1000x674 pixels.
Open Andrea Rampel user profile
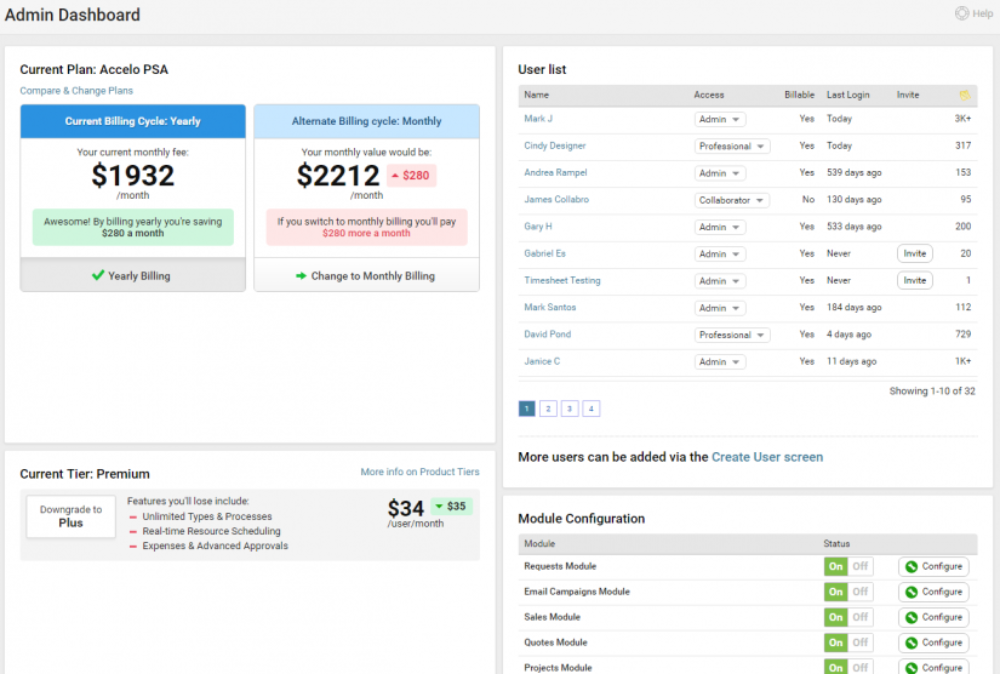555,173
